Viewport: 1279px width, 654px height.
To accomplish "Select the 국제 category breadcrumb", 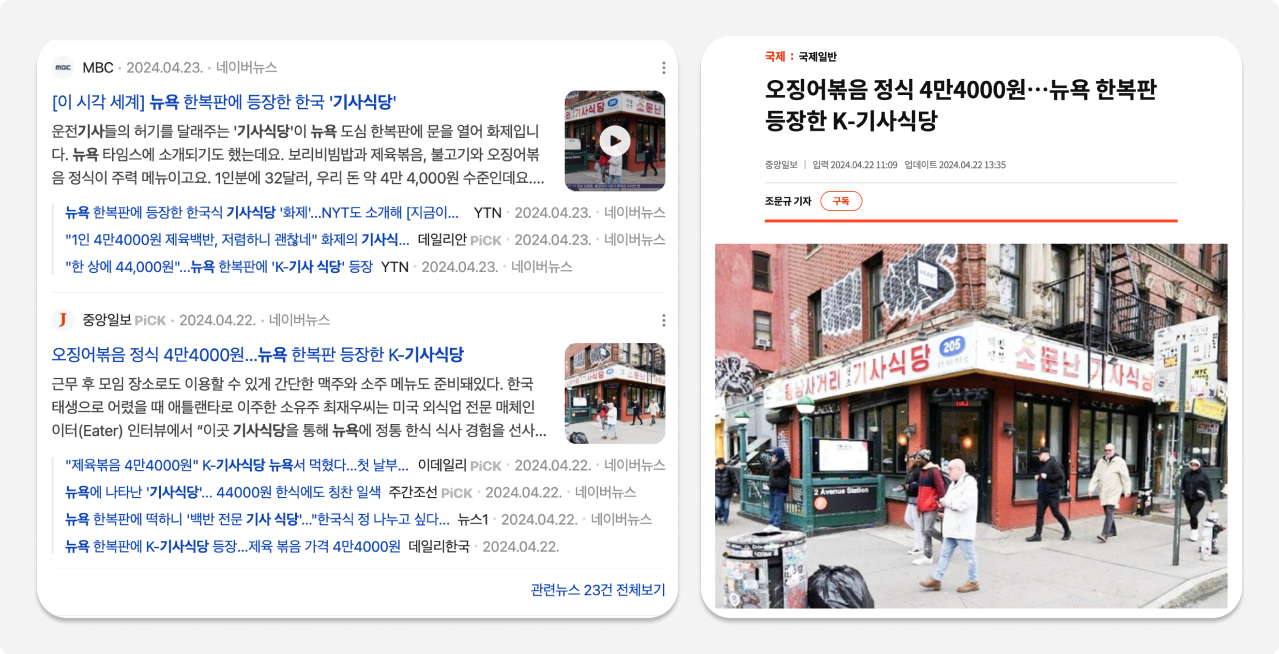I will 775,57.
